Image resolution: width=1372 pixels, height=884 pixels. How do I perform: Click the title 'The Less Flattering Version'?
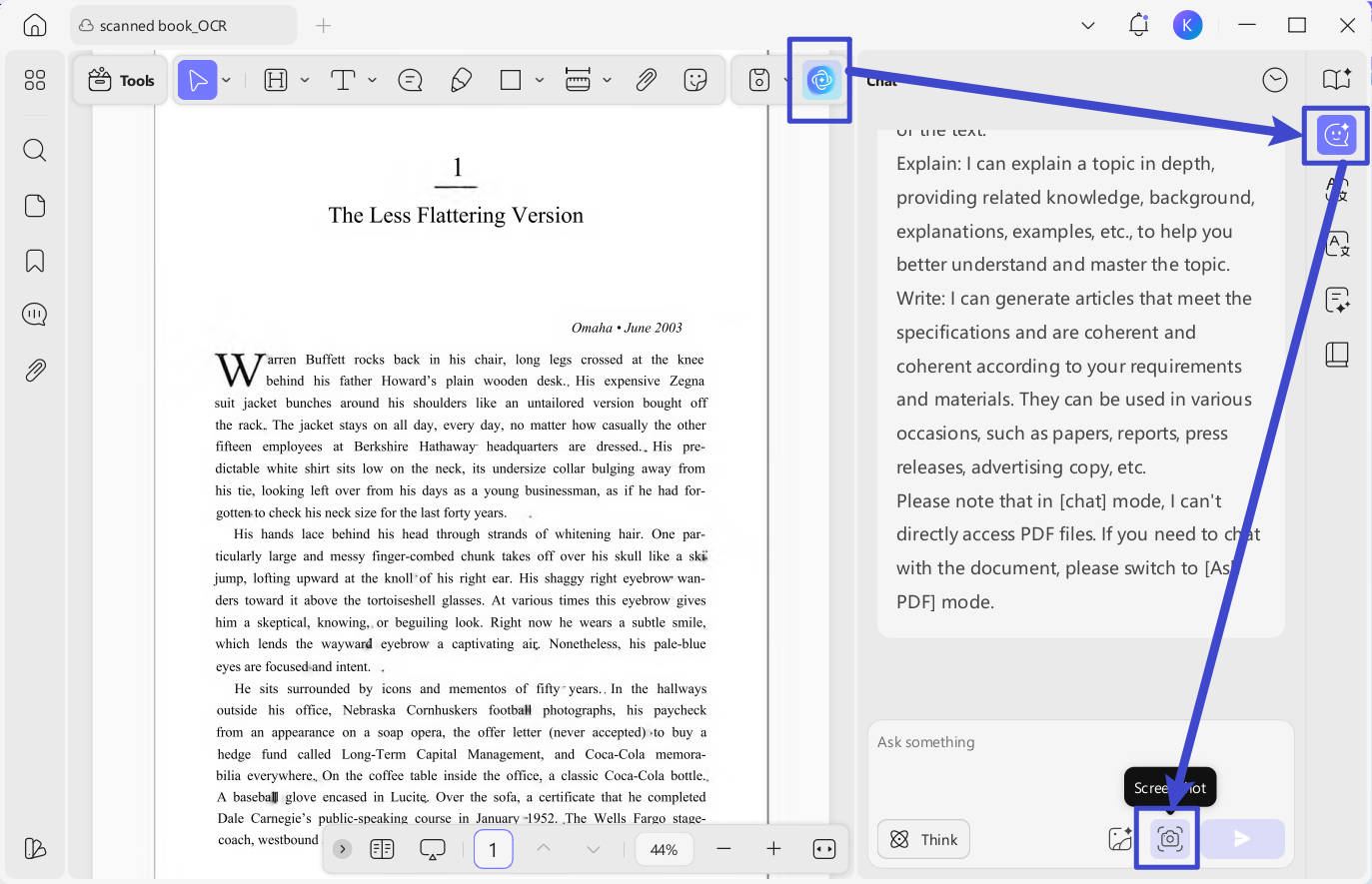tap(456, 216)
